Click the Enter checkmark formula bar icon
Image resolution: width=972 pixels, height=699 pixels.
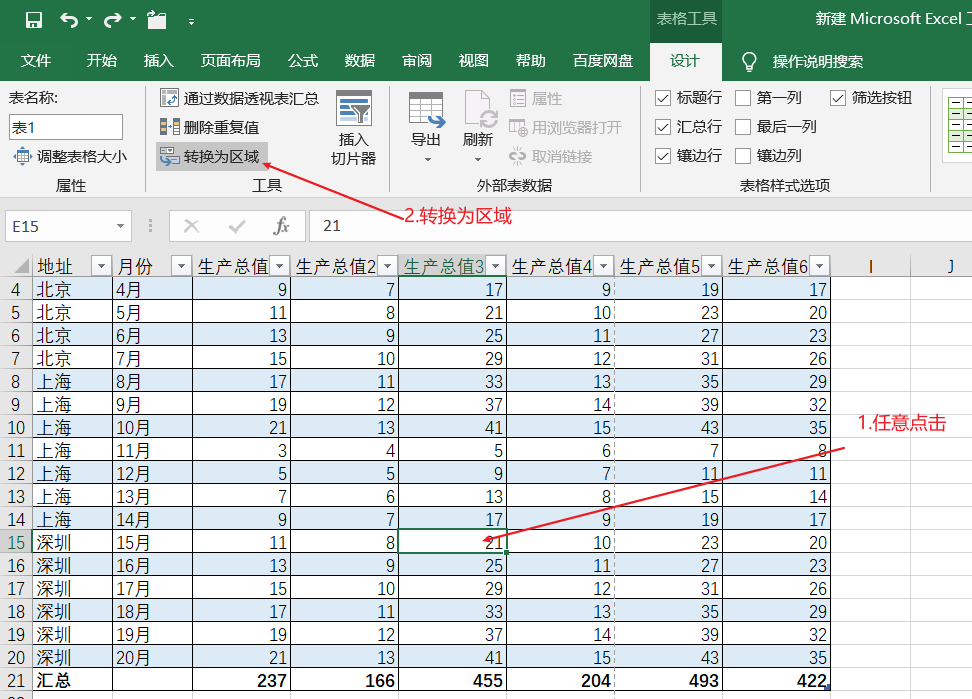click(x=237, y=226)
